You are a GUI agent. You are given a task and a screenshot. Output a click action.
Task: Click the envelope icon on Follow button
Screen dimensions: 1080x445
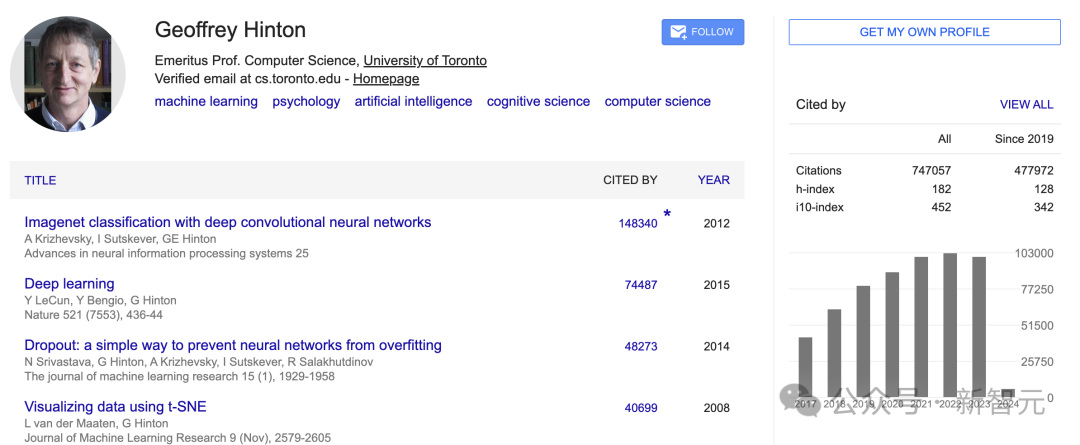[x=678, y=32]
